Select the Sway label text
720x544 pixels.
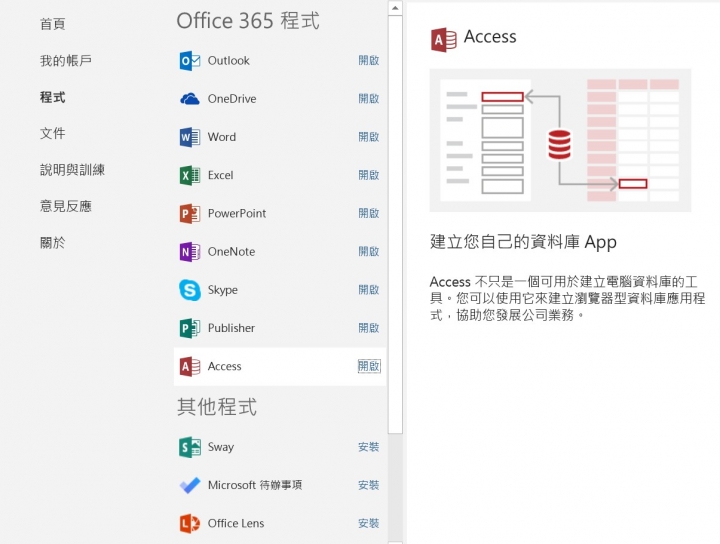coord(221,447)
